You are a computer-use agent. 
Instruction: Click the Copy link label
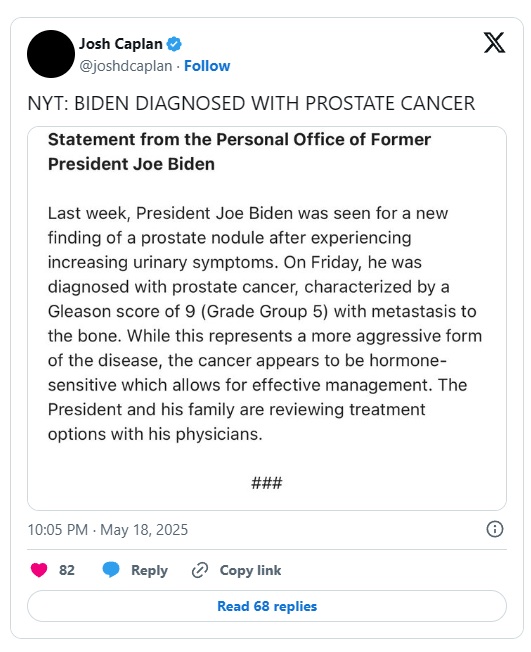coord(250,570)
